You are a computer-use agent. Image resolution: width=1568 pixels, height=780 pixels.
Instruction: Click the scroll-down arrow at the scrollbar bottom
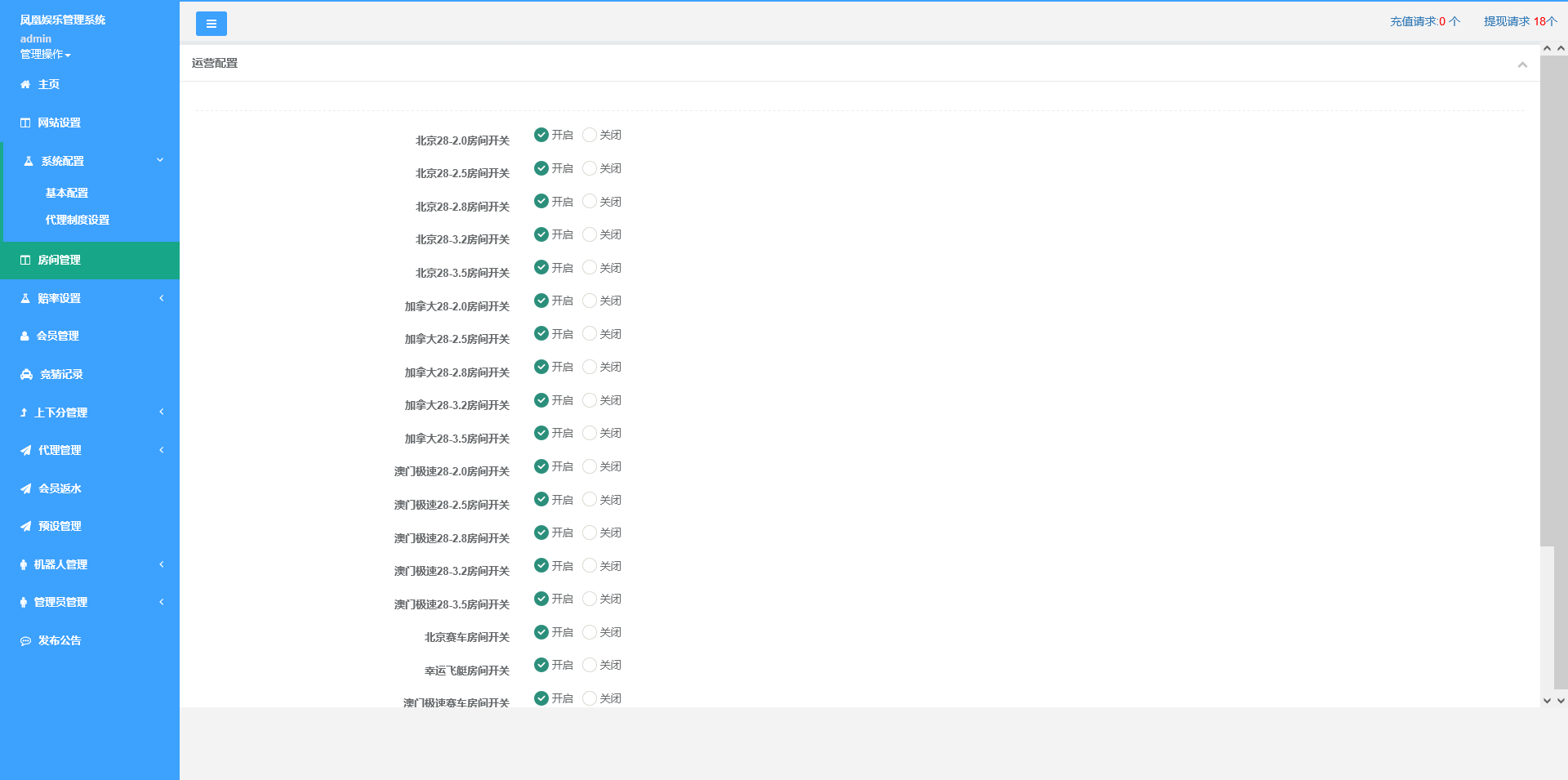(1547, 700)
